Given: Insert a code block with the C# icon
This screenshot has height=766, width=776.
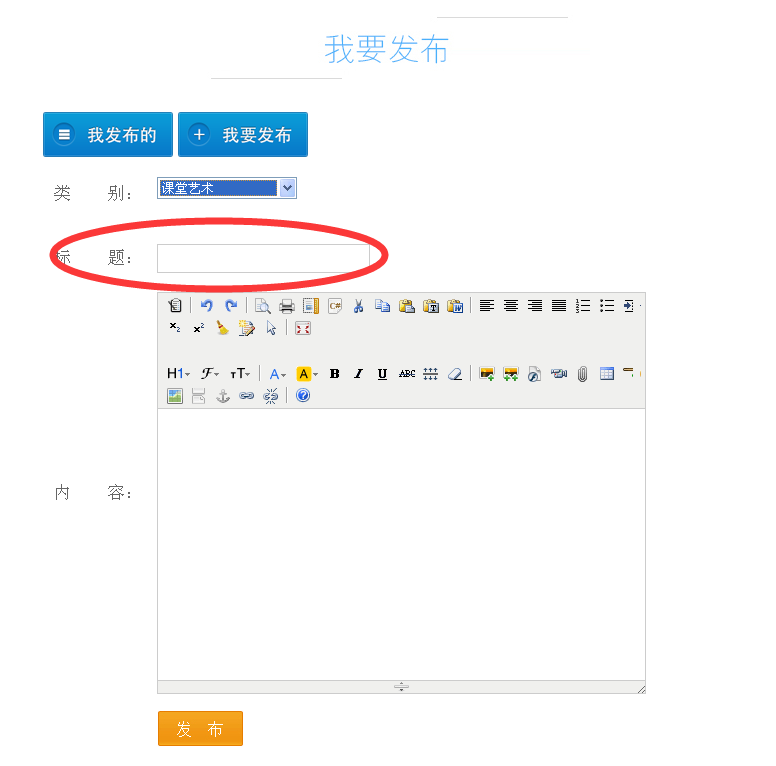Looking at the screenshot, I should click(335, 306).
